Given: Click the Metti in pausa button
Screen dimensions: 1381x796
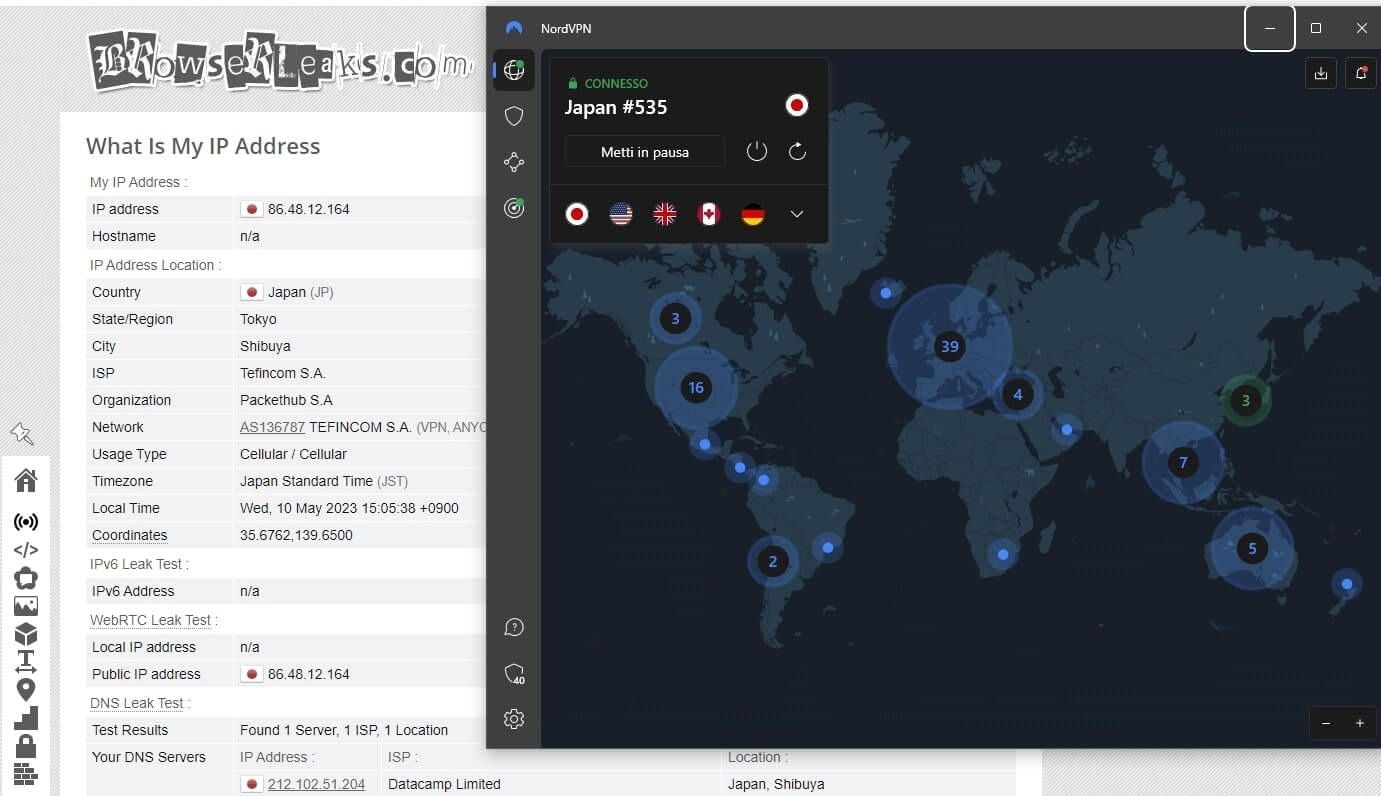Looking at the screenshot, I should coord(645,152).
